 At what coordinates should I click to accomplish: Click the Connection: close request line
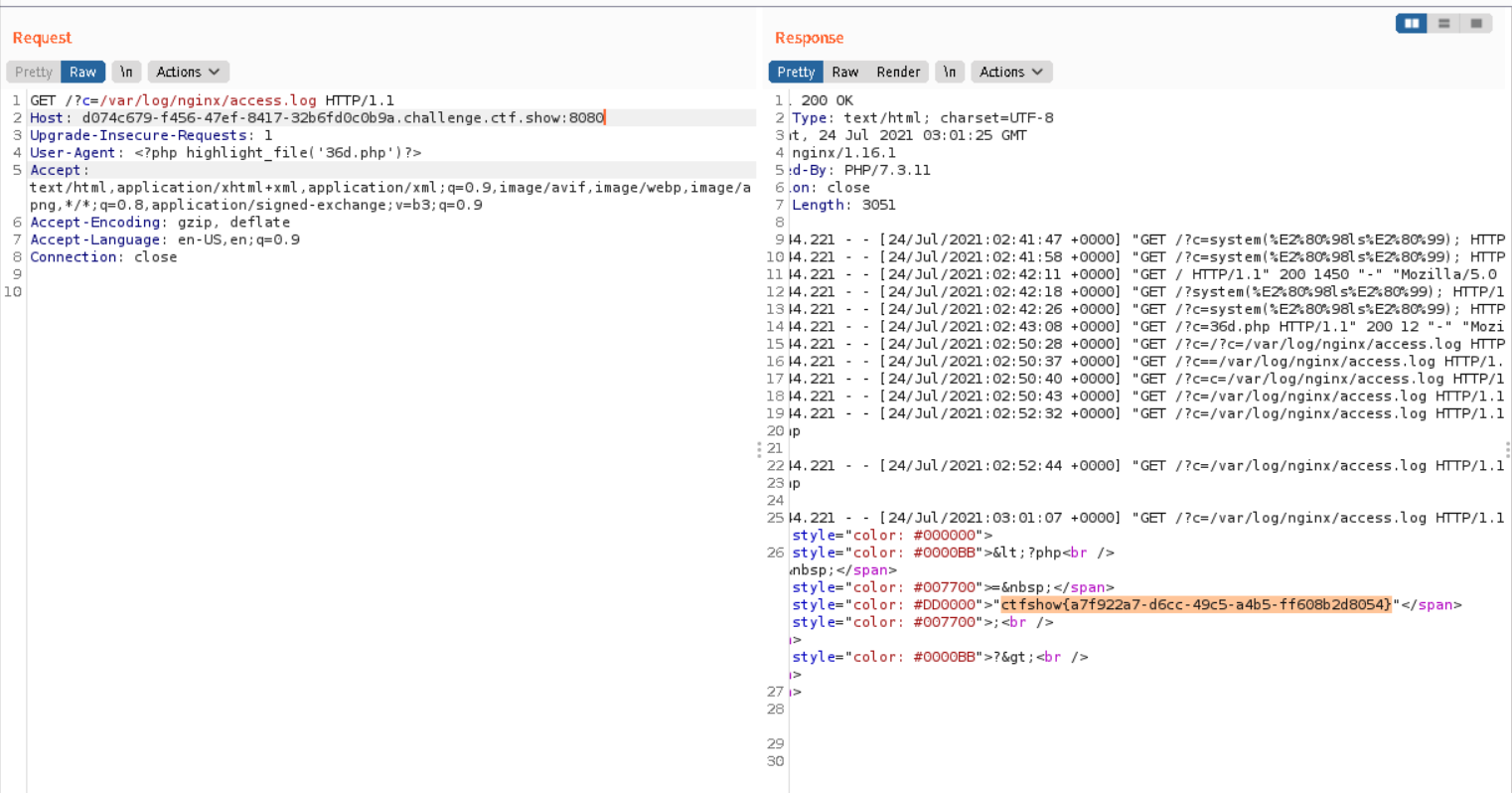point(103,256)
